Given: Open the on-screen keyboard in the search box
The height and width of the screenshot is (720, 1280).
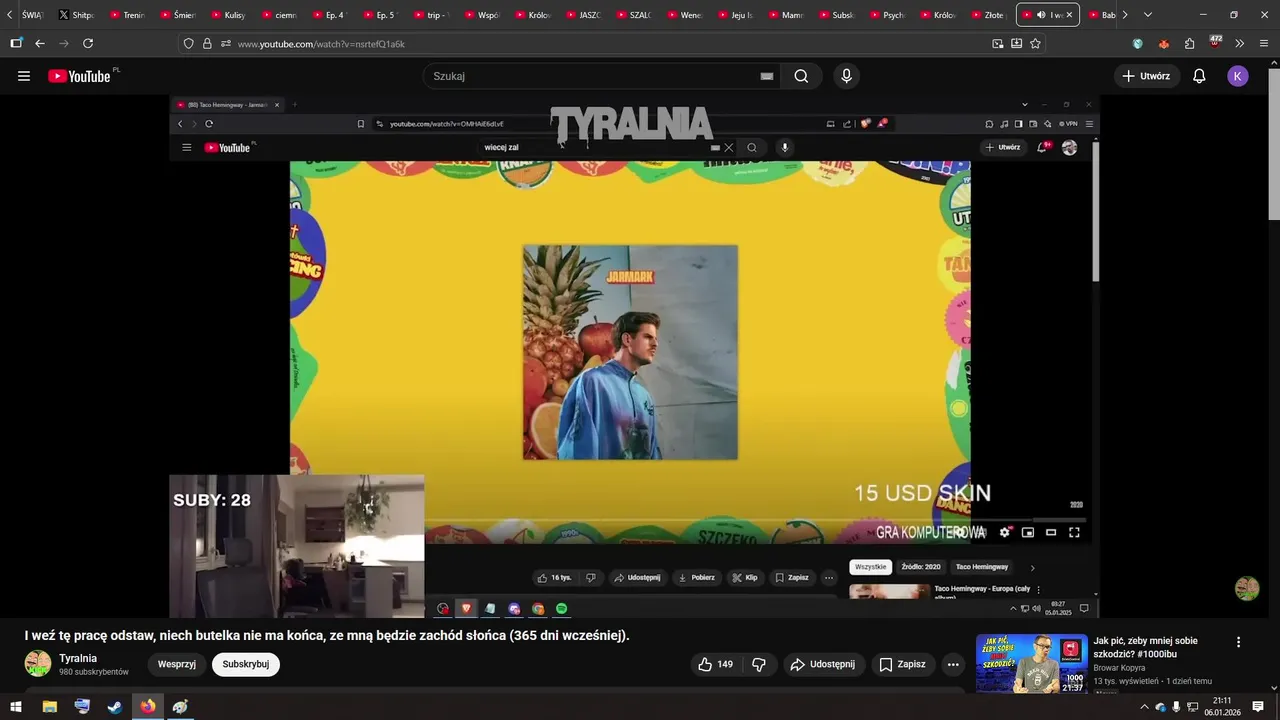Looking at the screenshot, I should [767, 76].
